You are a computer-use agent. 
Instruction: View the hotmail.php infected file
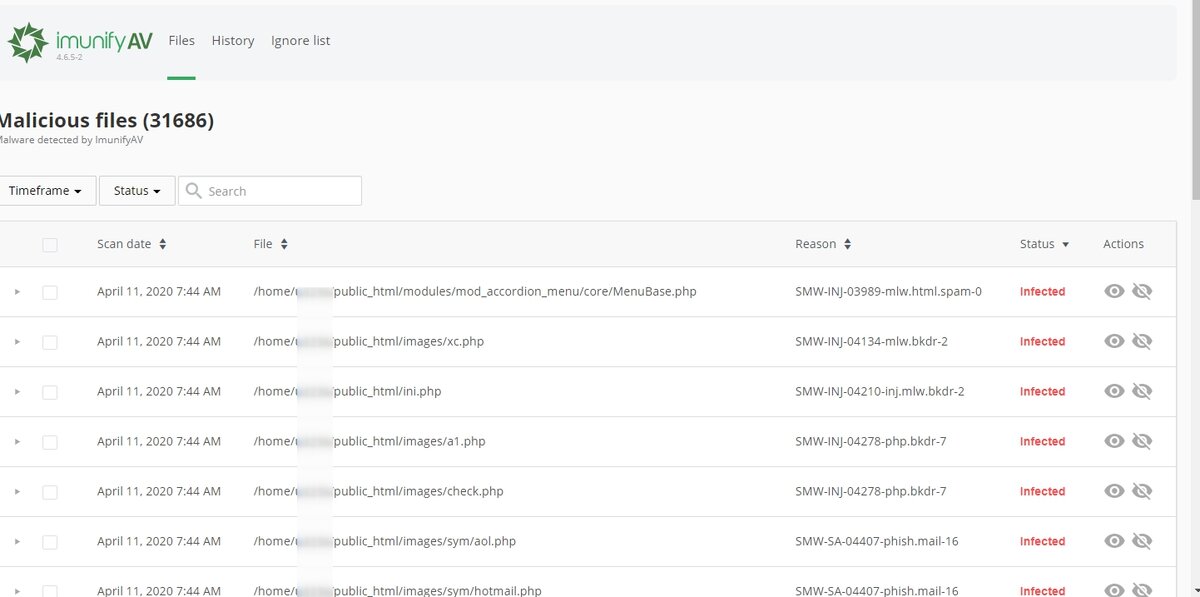1114,590
